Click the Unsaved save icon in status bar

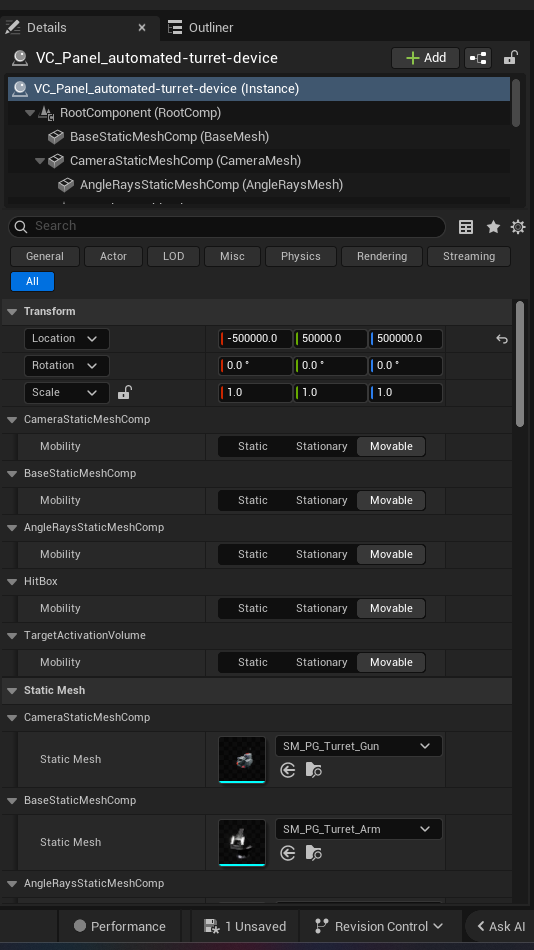tap(212, 926)
